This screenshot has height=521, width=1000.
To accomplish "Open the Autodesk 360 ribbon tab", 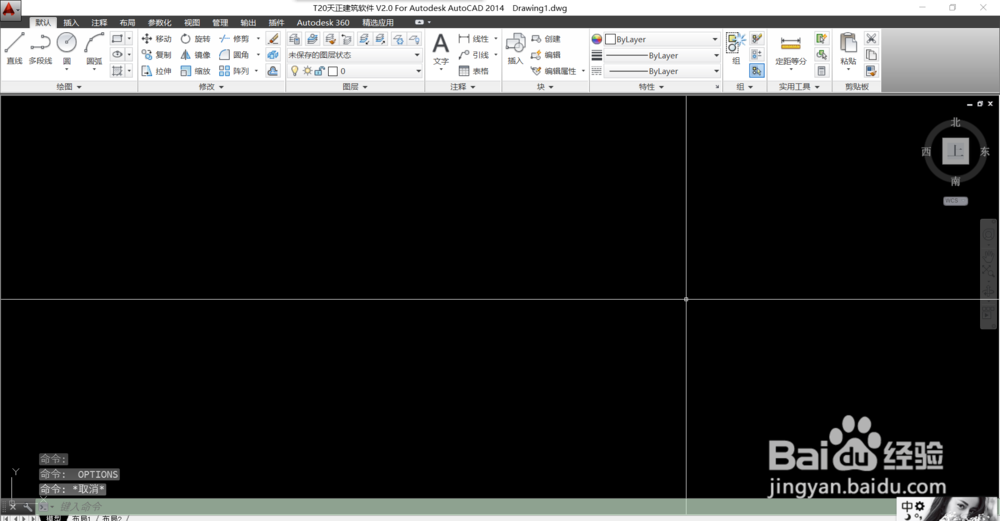I will coord(323,22).
